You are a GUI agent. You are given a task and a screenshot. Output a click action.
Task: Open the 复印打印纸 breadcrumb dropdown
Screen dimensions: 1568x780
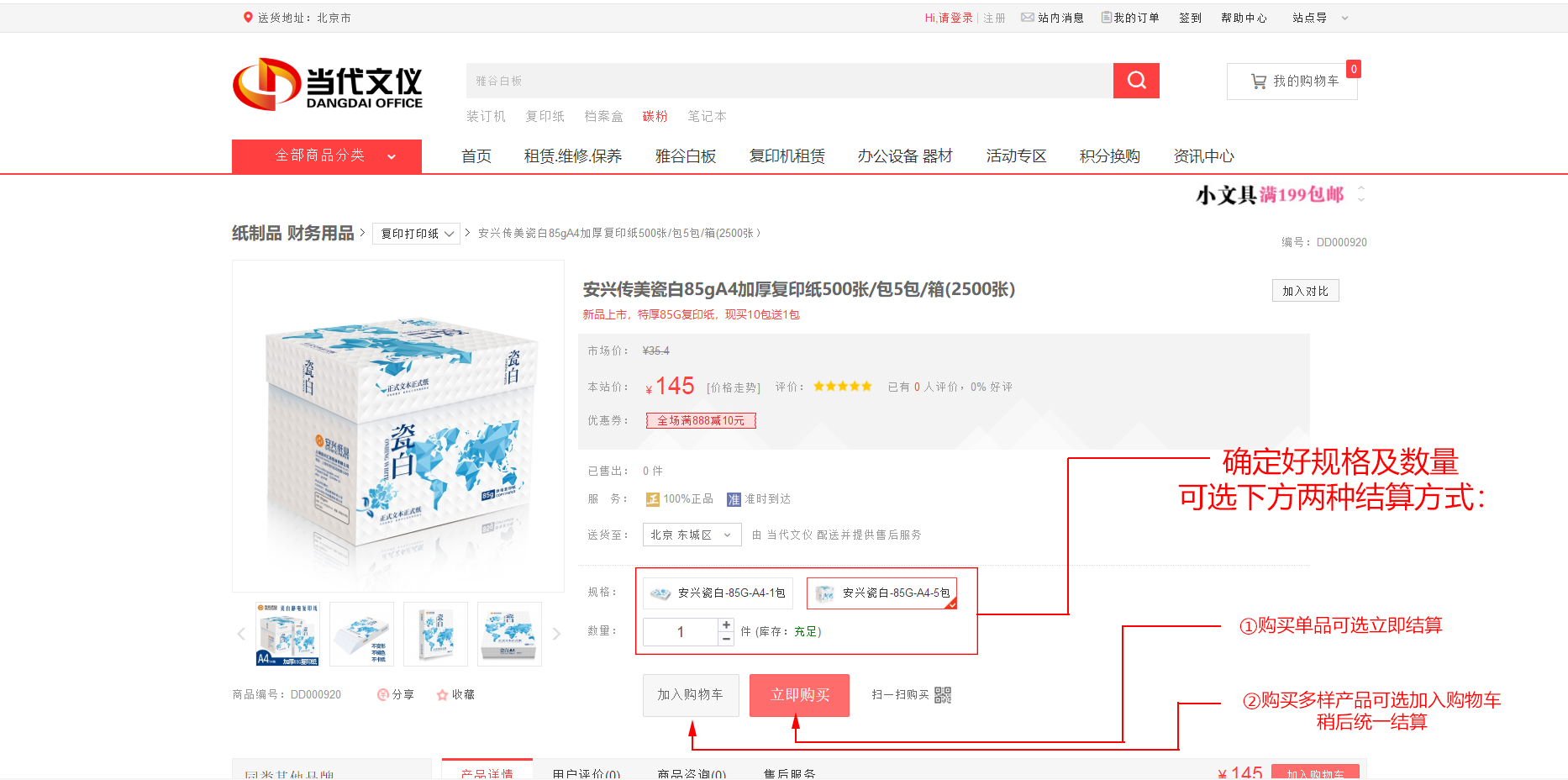pos(416,234)
